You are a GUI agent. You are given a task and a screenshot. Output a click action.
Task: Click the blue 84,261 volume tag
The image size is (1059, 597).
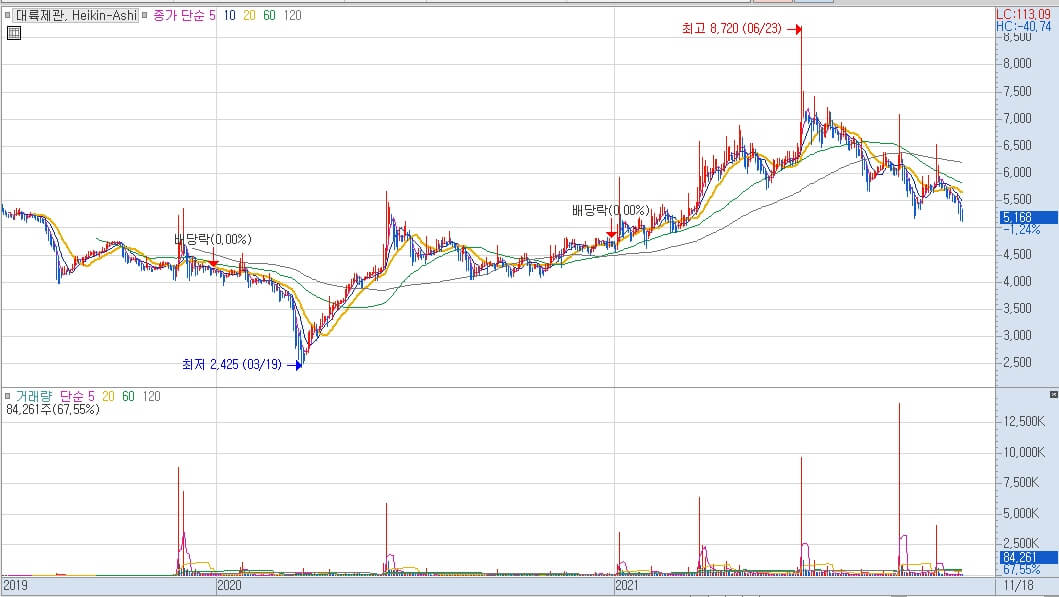point(1029,558)
